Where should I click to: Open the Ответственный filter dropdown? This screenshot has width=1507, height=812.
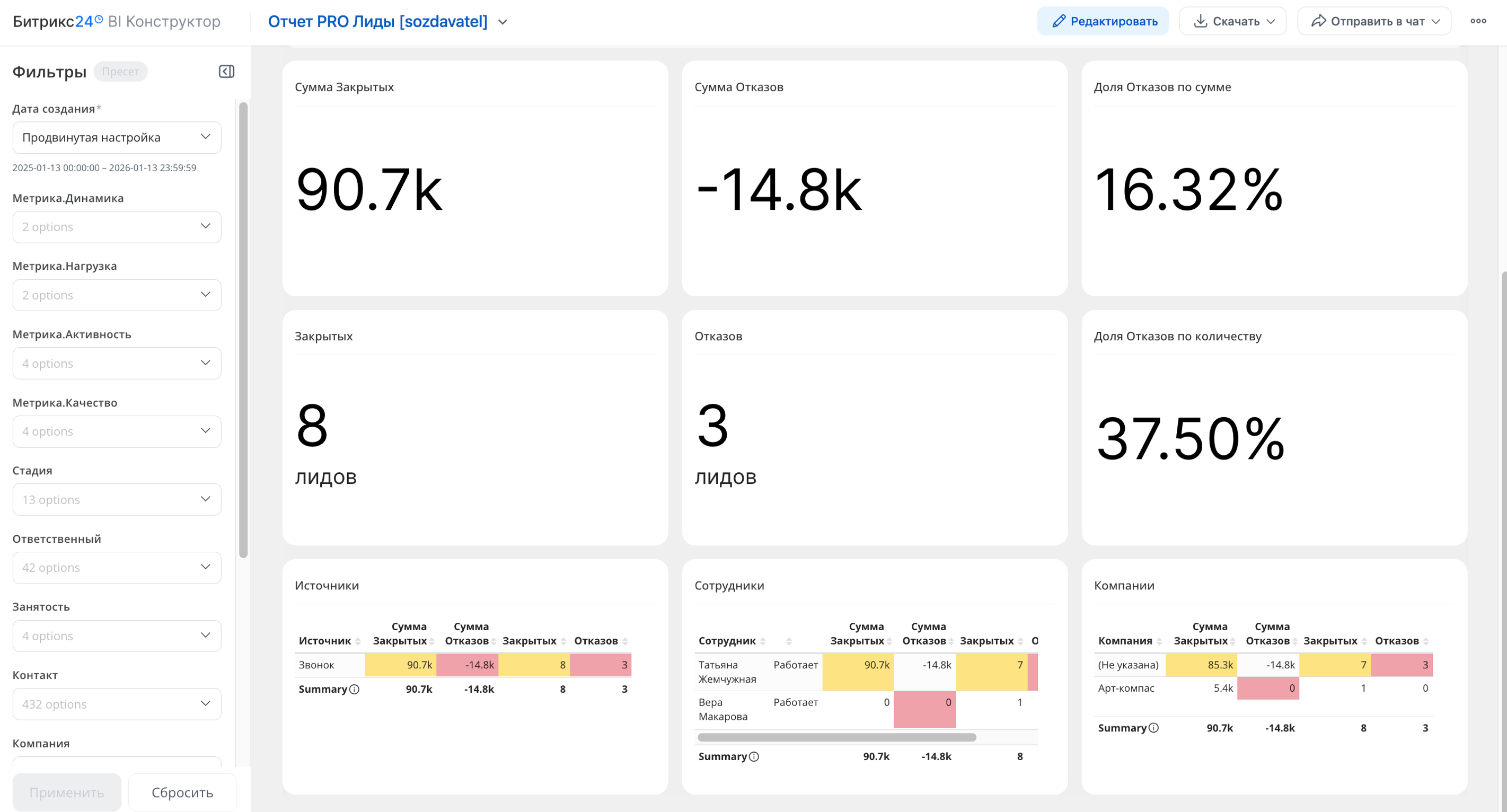pyautogui.click(x=117, y=568)
